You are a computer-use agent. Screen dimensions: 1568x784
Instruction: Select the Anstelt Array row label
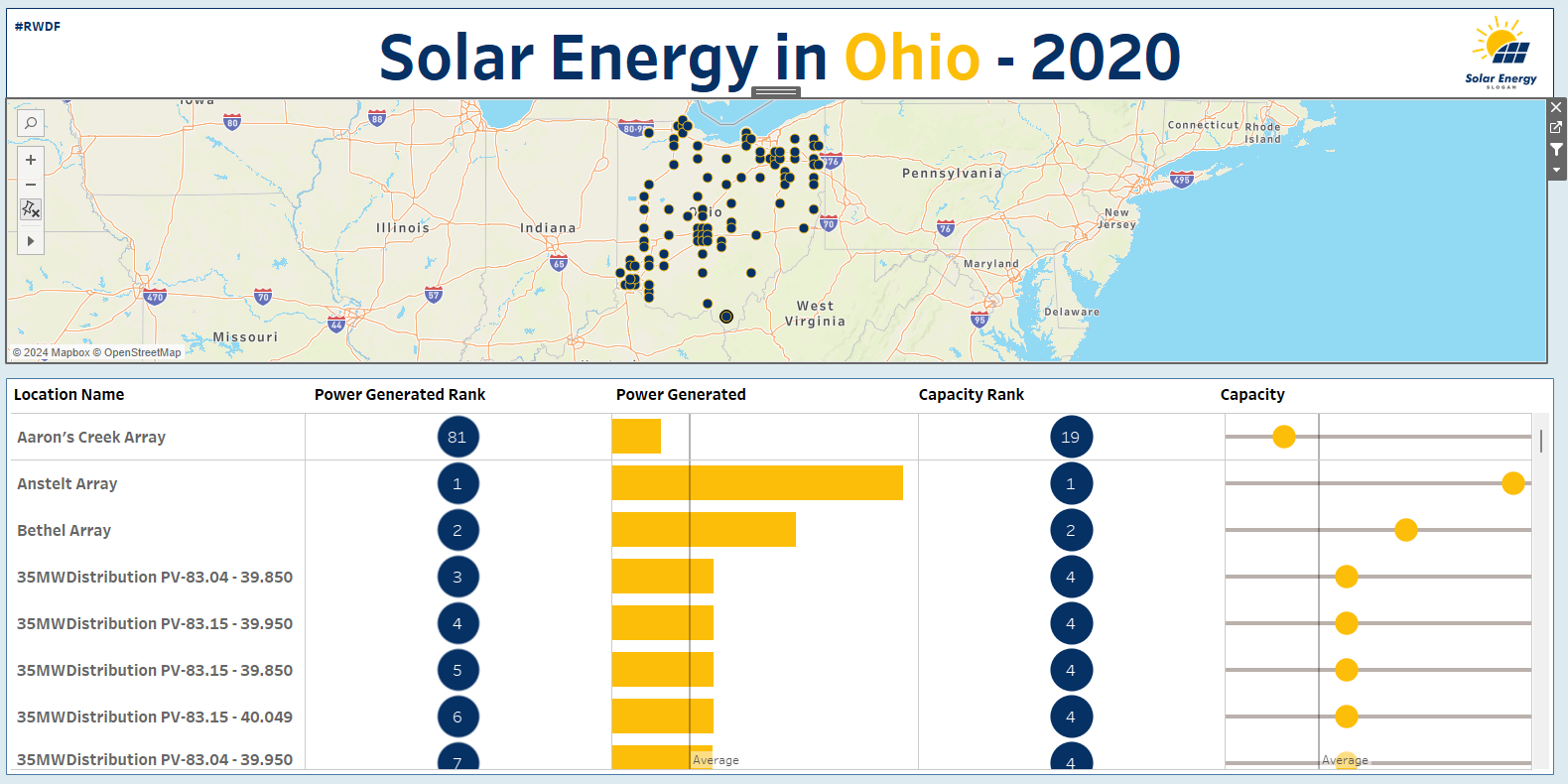pyautogui.click(x=67, y=484)
